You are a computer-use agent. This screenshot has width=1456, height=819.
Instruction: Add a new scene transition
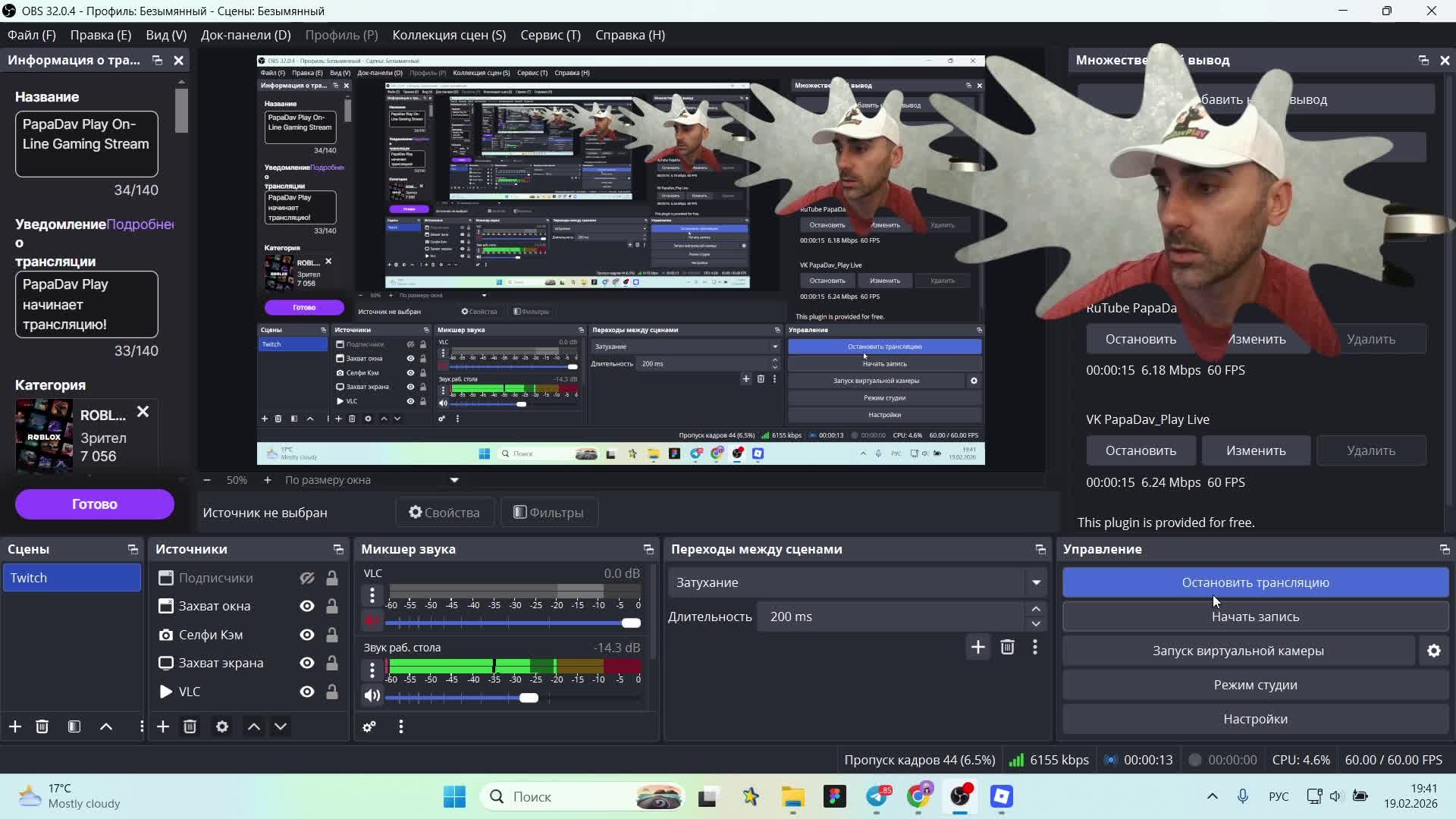(x=977, y=647)
